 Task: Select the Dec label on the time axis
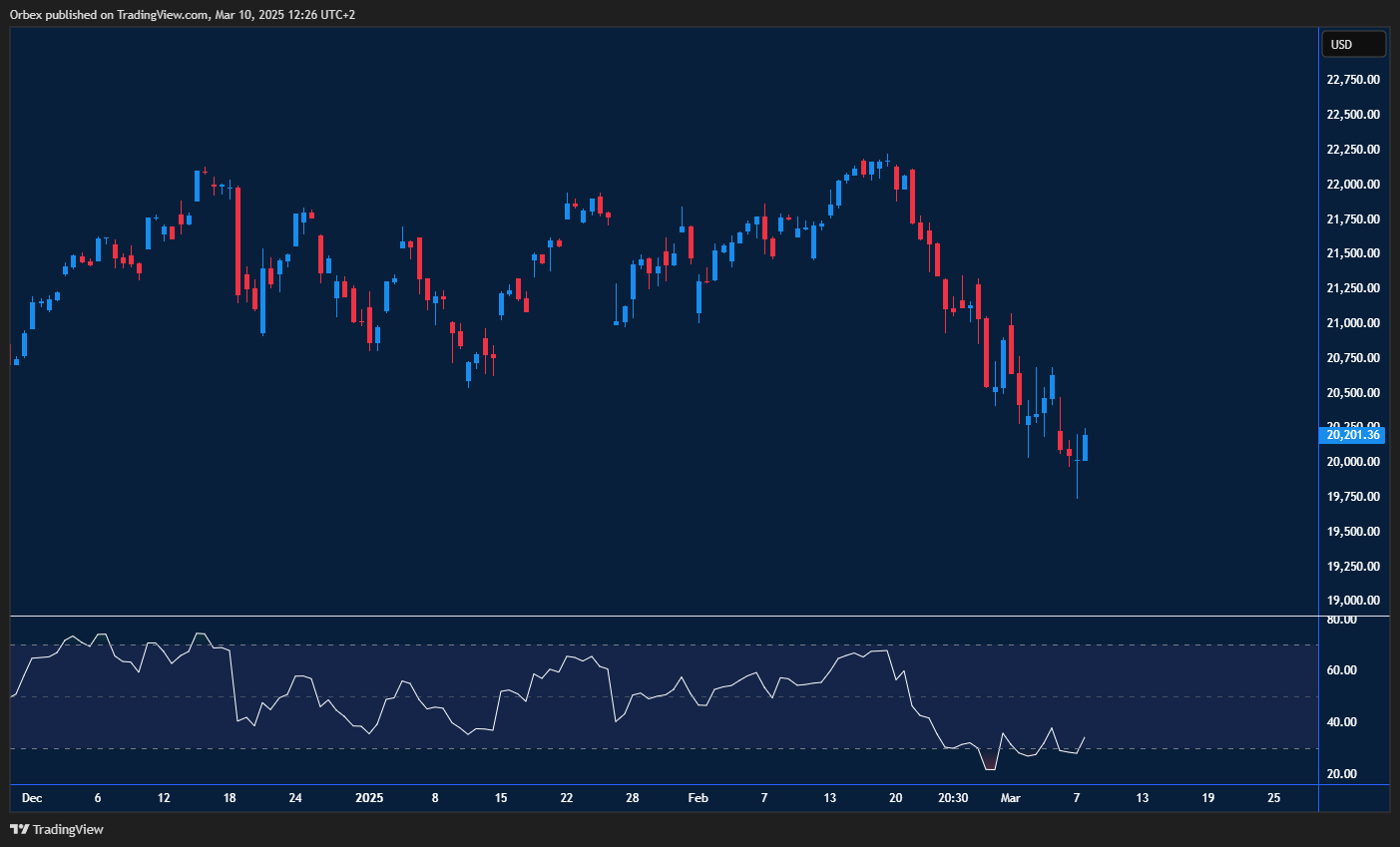pyautogui.click(x=31, y=798)
